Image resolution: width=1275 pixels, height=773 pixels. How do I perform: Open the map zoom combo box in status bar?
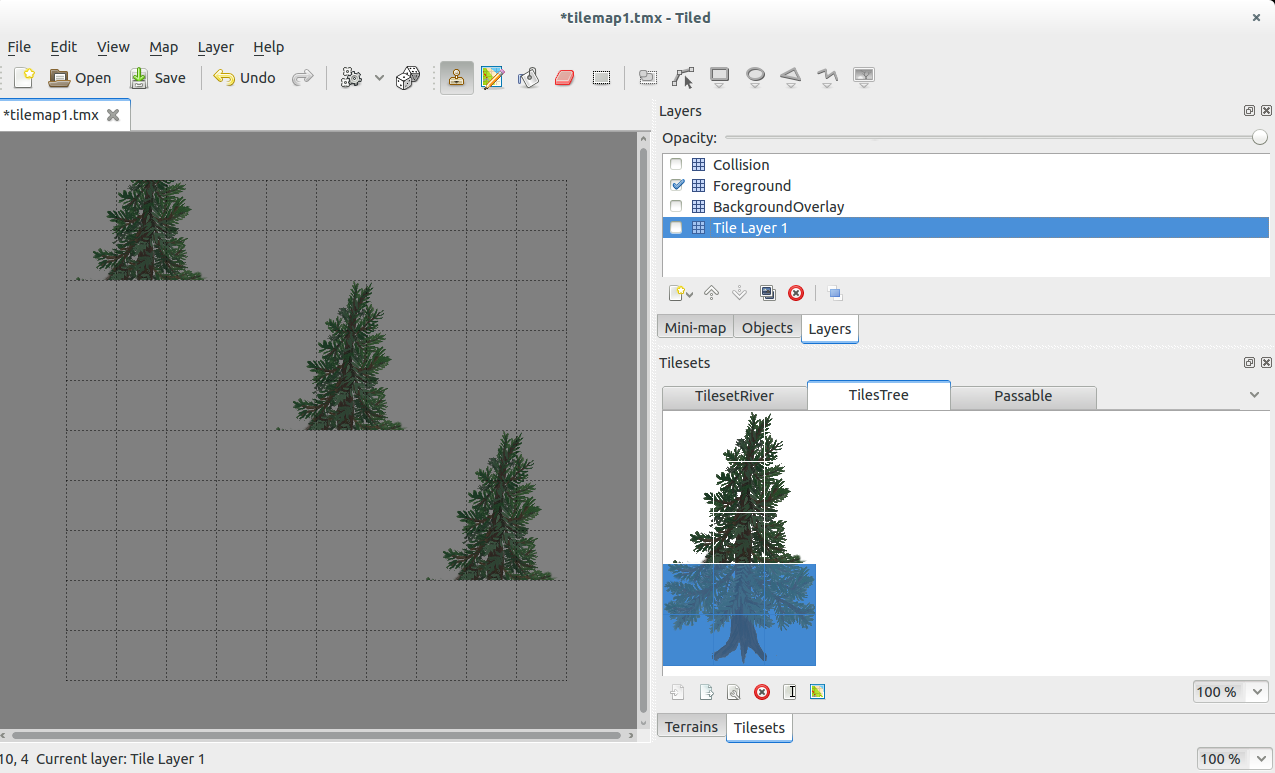[1234, 759]
